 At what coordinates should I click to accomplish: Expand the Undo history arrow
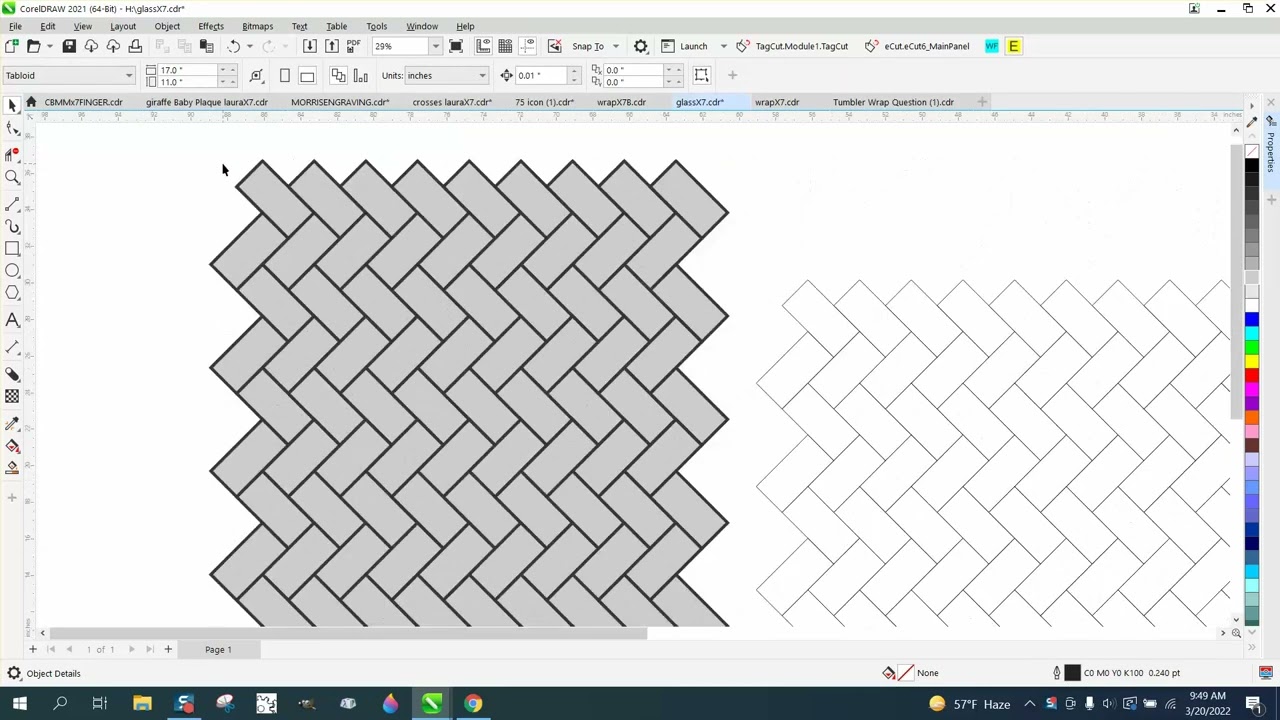(x=249, y=46)
